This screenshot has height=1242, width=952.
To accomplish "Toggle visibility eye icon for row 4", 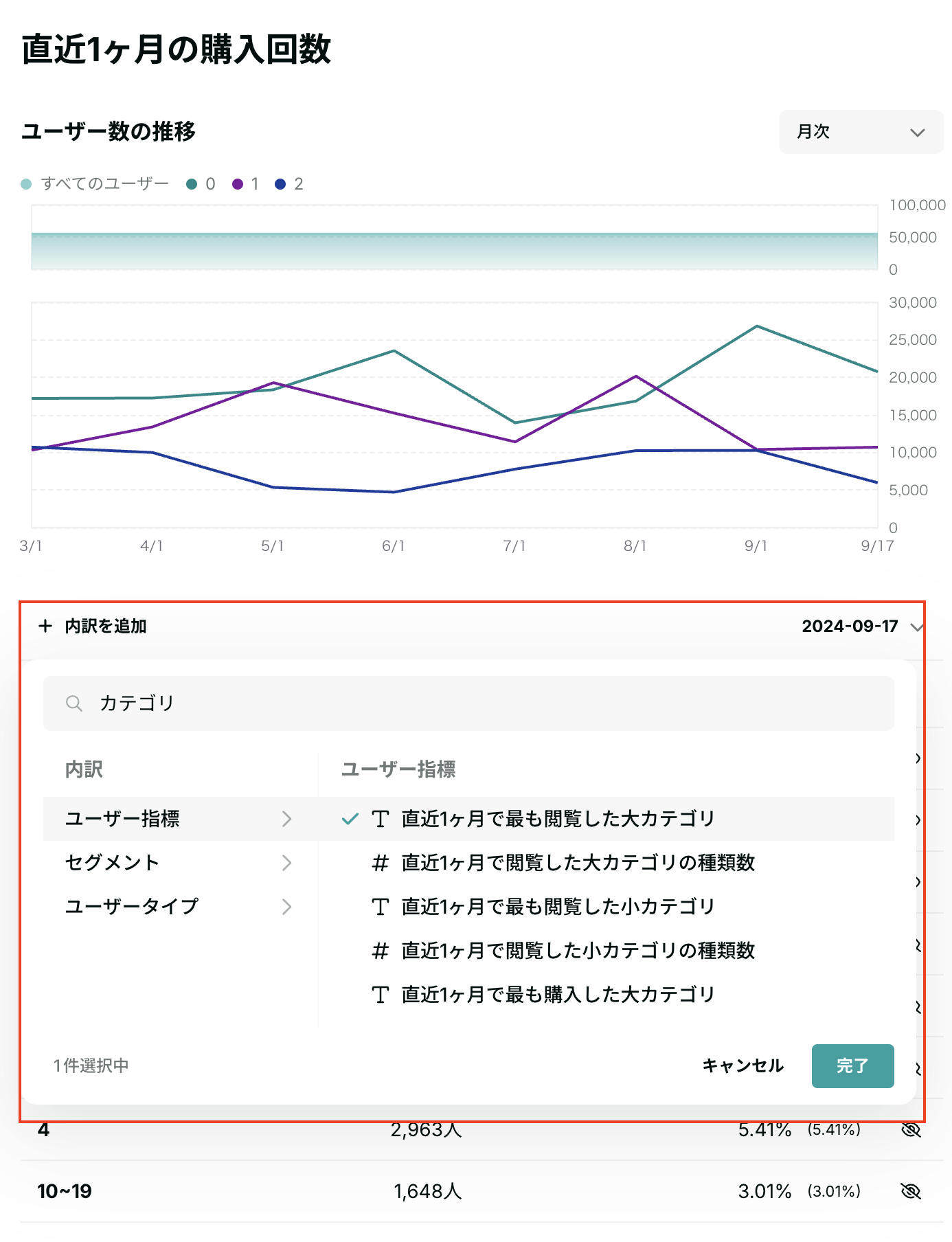I will tap(911, 1130).
